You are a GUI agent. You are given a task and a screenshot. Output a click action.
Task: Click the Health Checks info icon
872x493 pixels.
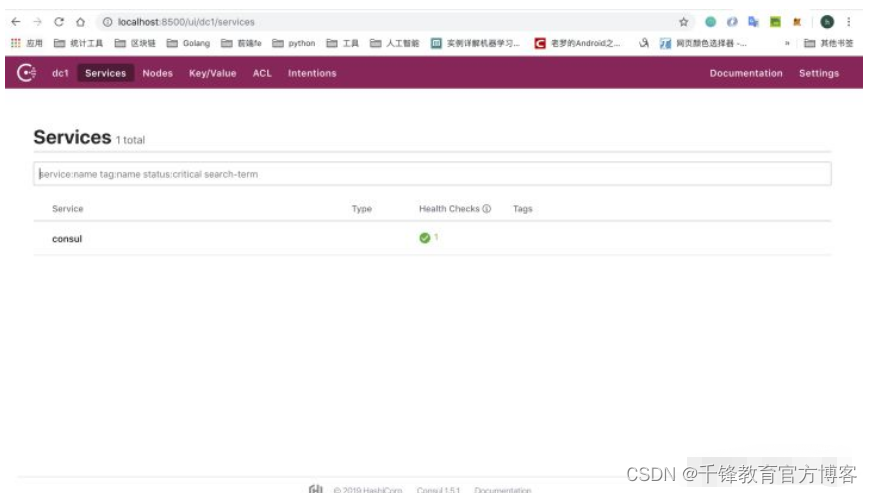click(x=487, y=209)
